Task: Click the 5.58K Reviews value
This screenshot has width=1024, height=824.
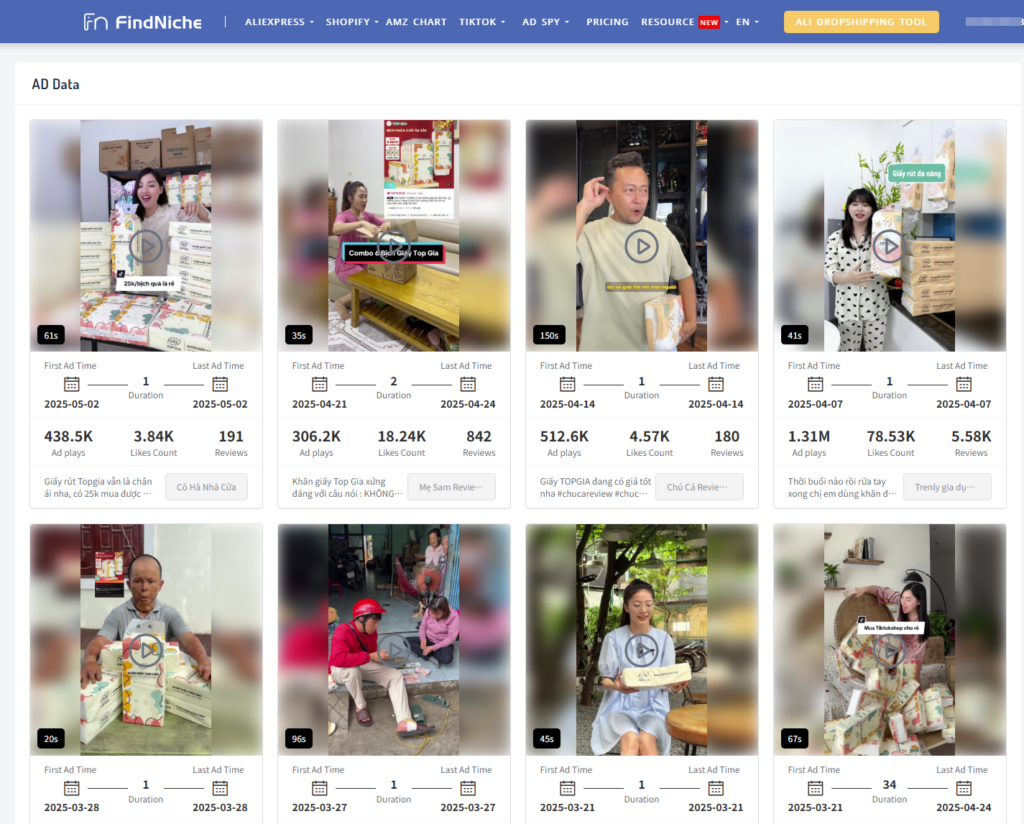Action: click(x=971, y=436)
